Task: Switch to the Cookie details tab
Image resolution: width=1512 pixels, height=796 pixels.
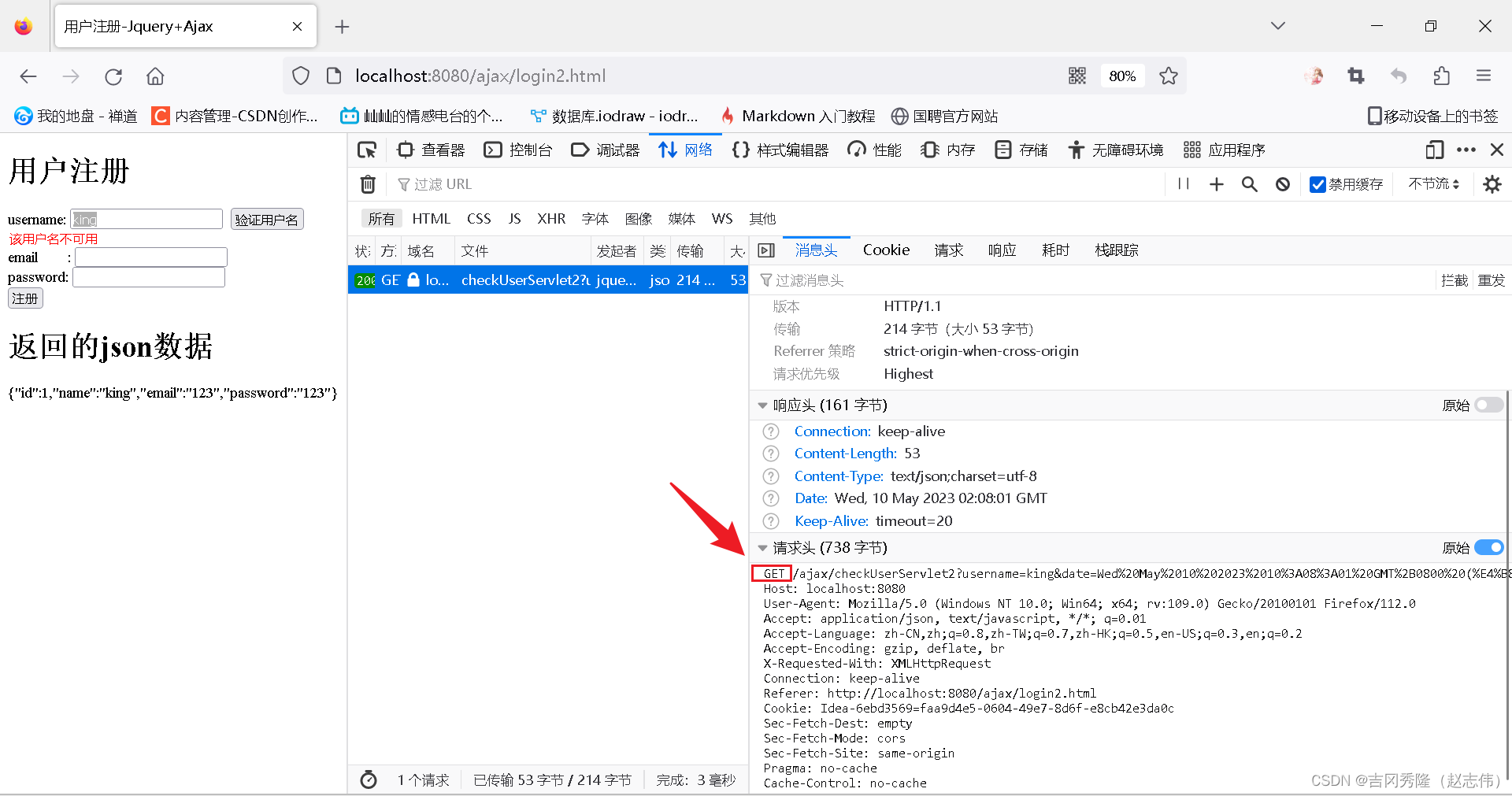Action: (886, 250)
